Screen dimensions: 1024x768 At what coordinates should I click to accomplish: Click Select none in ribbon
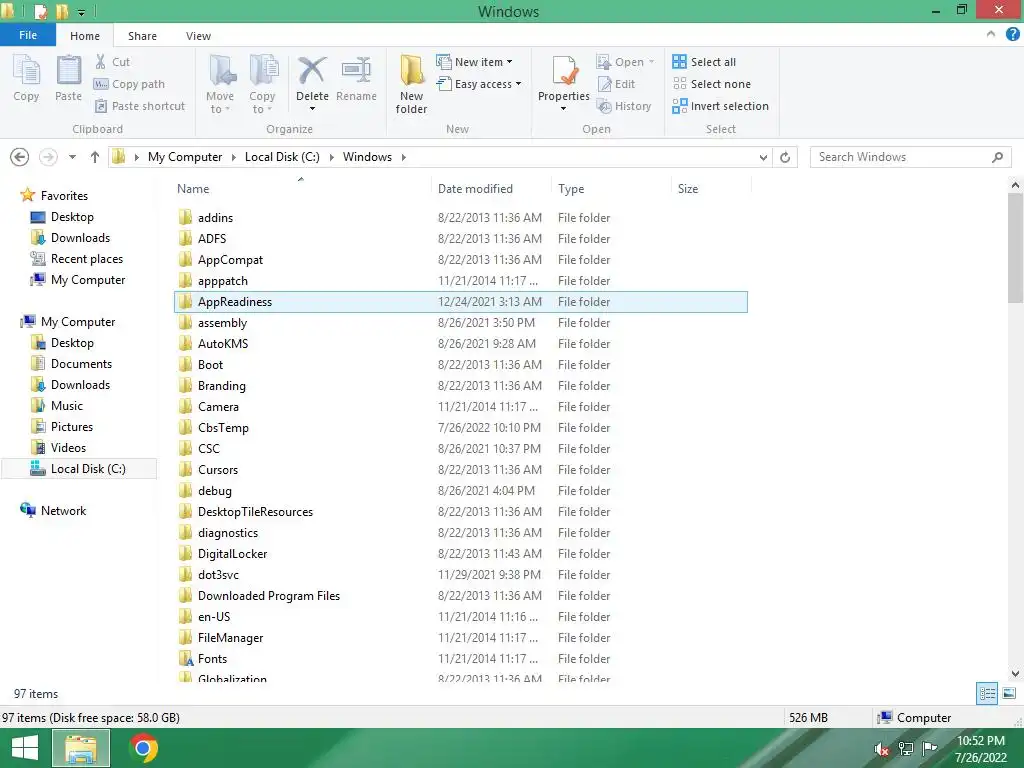712,84
